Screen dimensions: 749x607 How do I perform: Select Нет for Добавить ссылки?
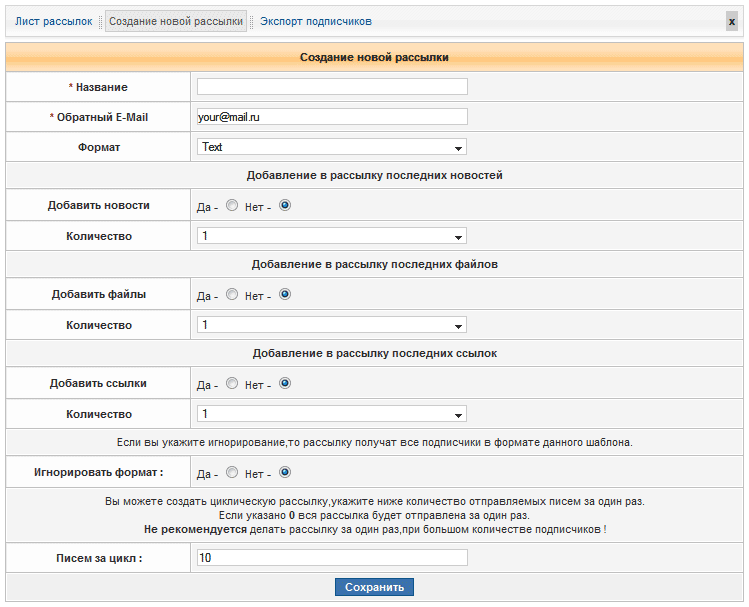point(284,384)
